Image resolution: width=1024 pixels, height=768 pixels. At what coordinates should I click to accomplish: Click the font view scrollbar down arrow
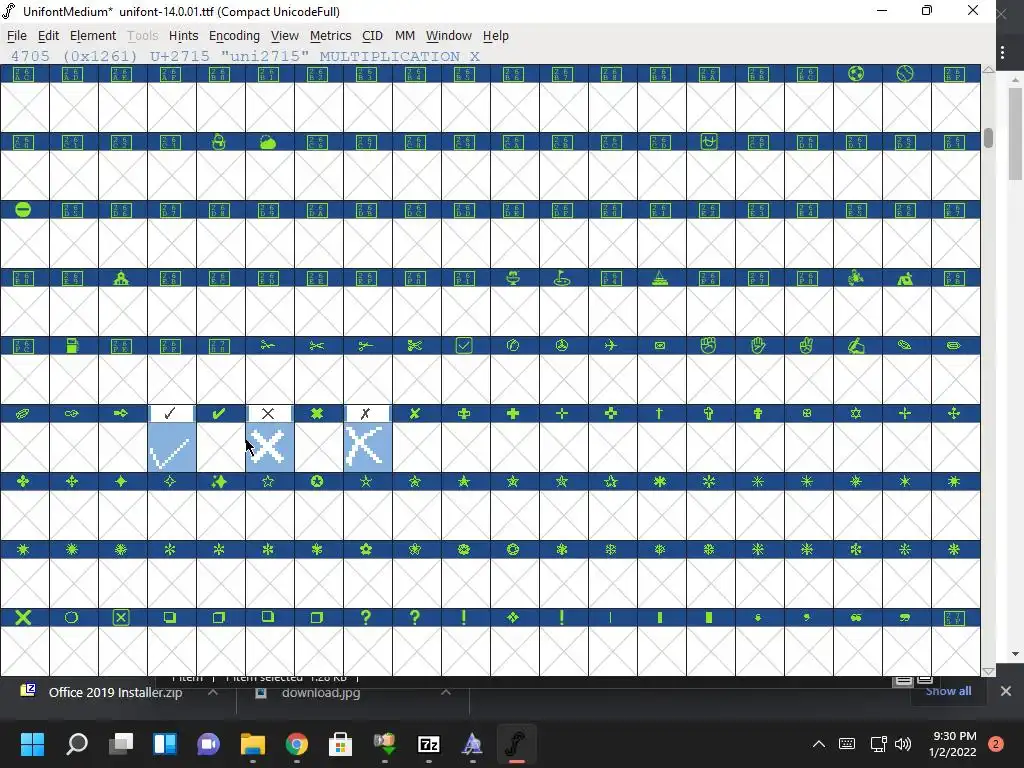(989, 671)
